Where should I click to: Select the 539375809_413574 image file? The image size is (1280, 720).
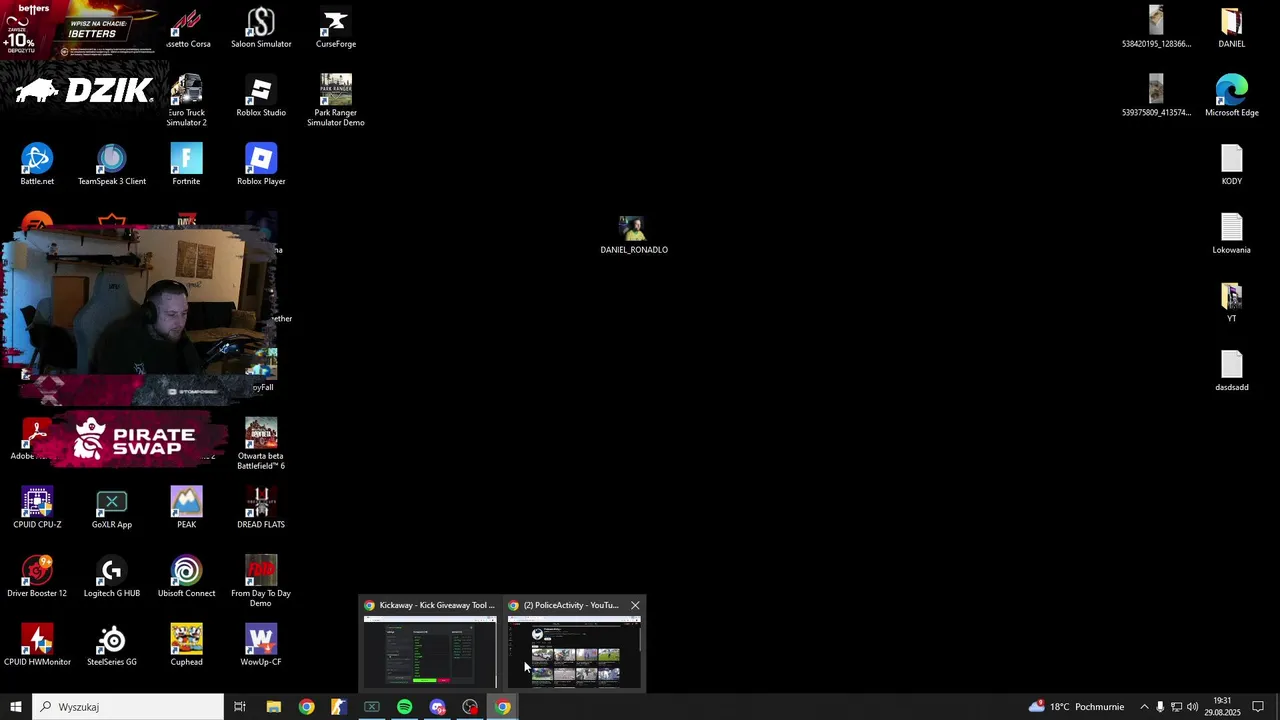click(1156, 96)
